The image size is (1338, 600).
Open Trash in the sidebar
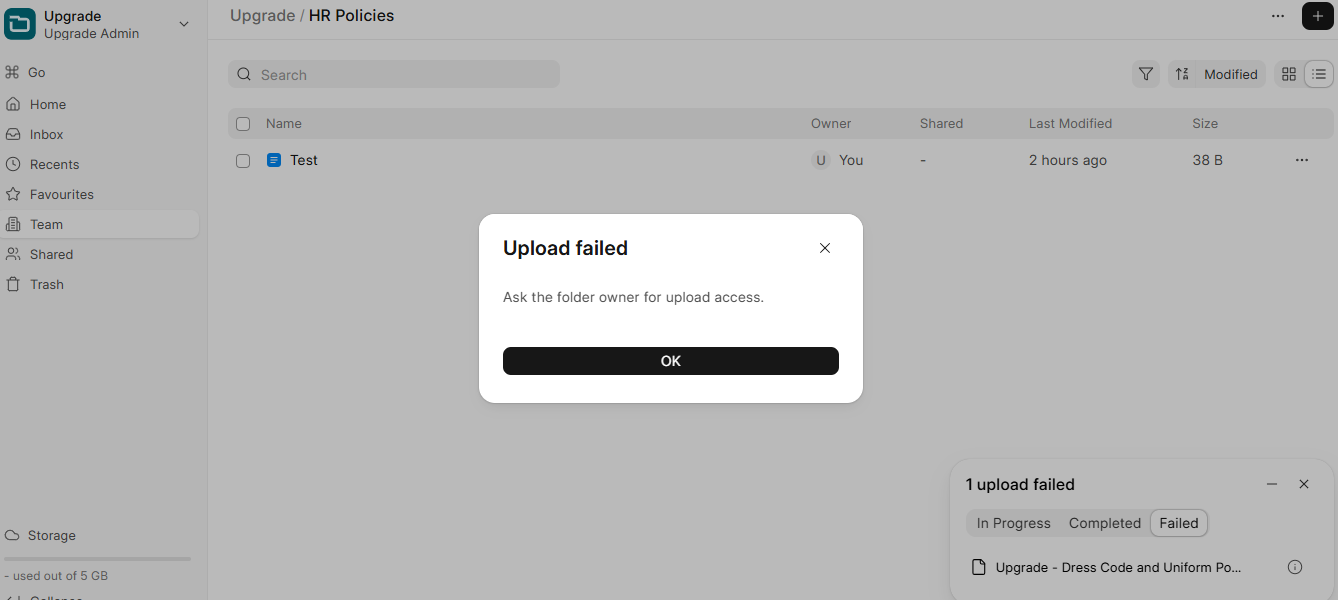coord(100,284)
